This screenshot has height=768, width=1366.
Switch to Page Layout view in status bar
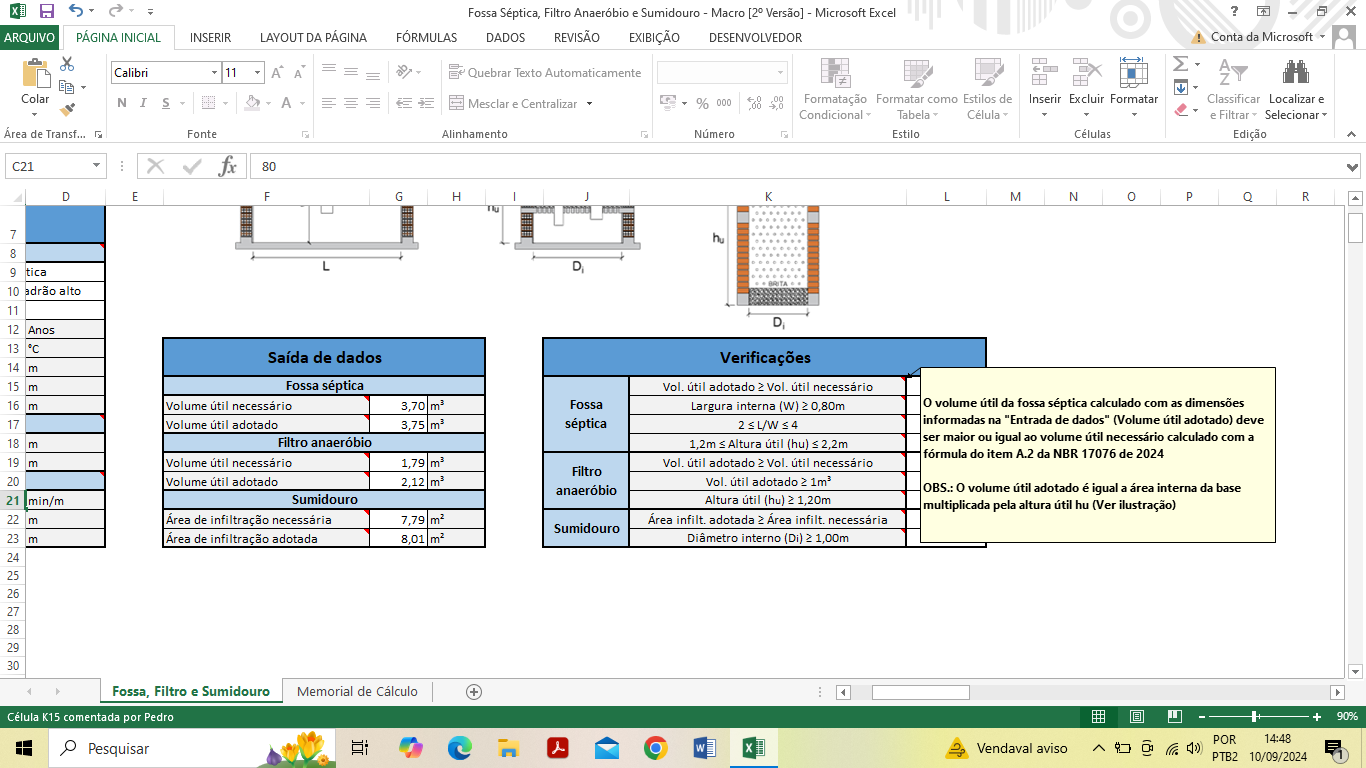1136,716
